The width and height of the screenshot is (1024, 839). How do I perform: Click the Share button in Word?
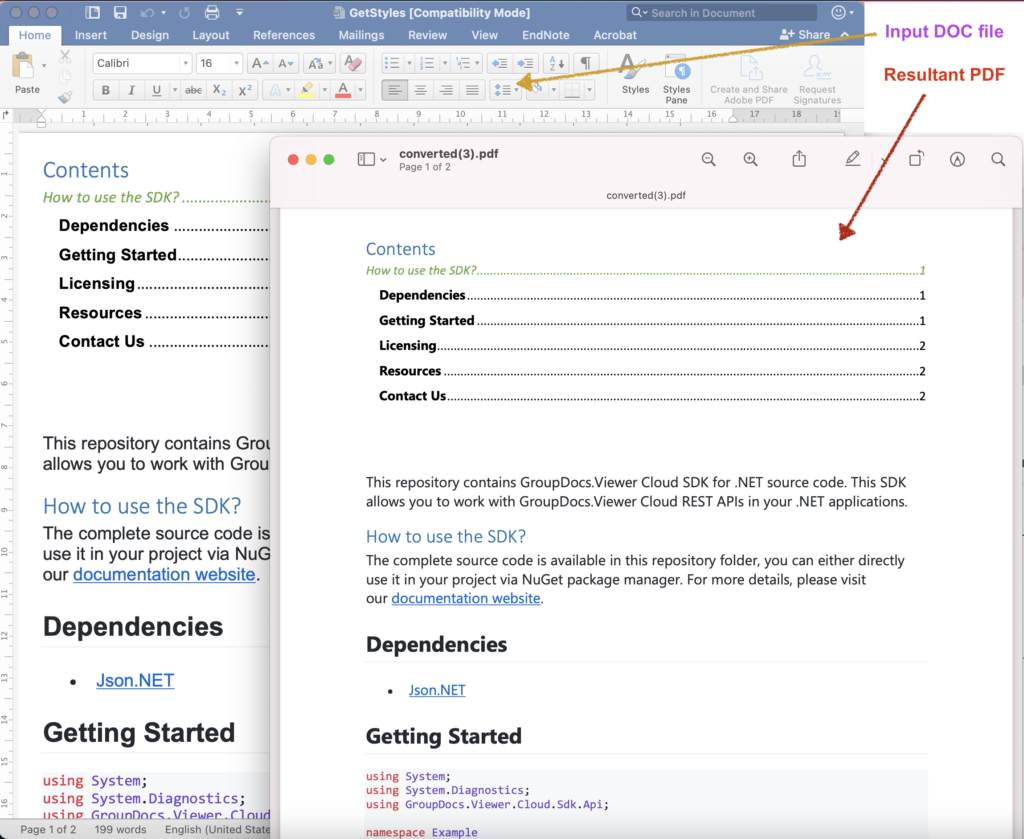tap(805, 35)
